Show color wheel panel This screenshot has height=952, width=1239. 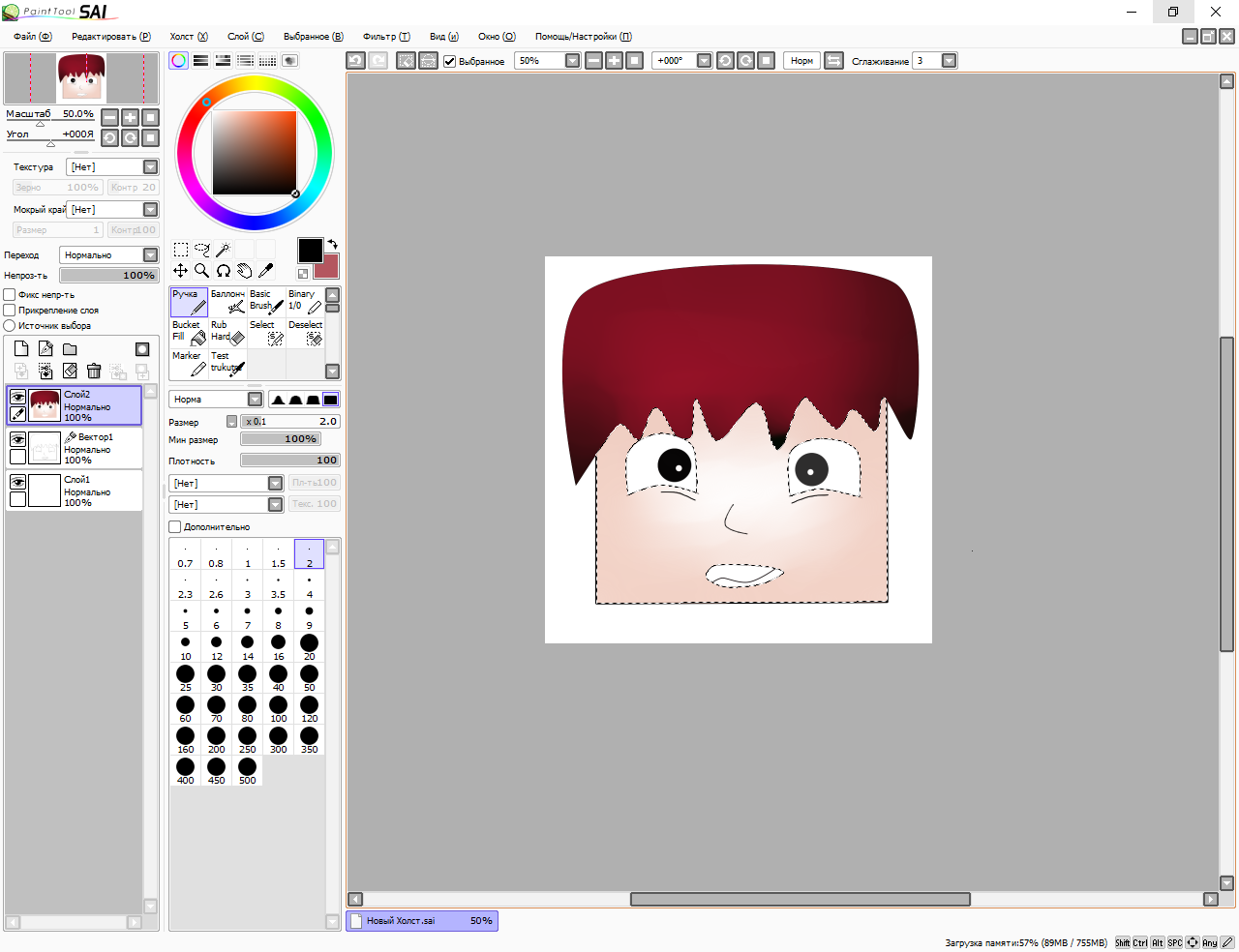(179, 60)
